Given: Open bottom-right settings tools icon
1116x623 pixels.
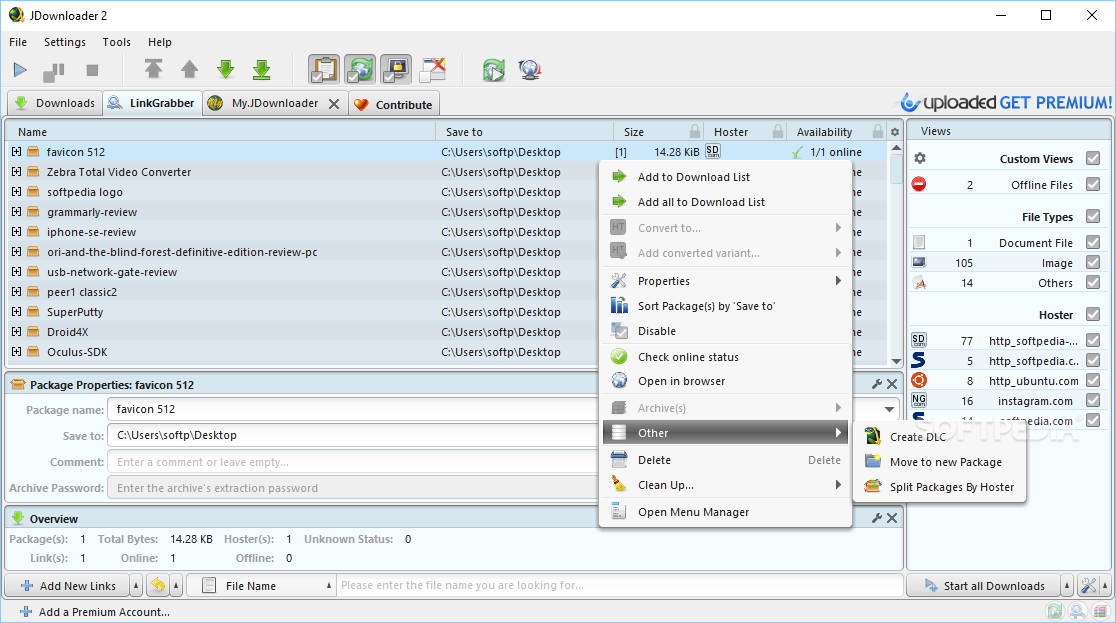Looking at the screenshot, I should pos(1088,585).
